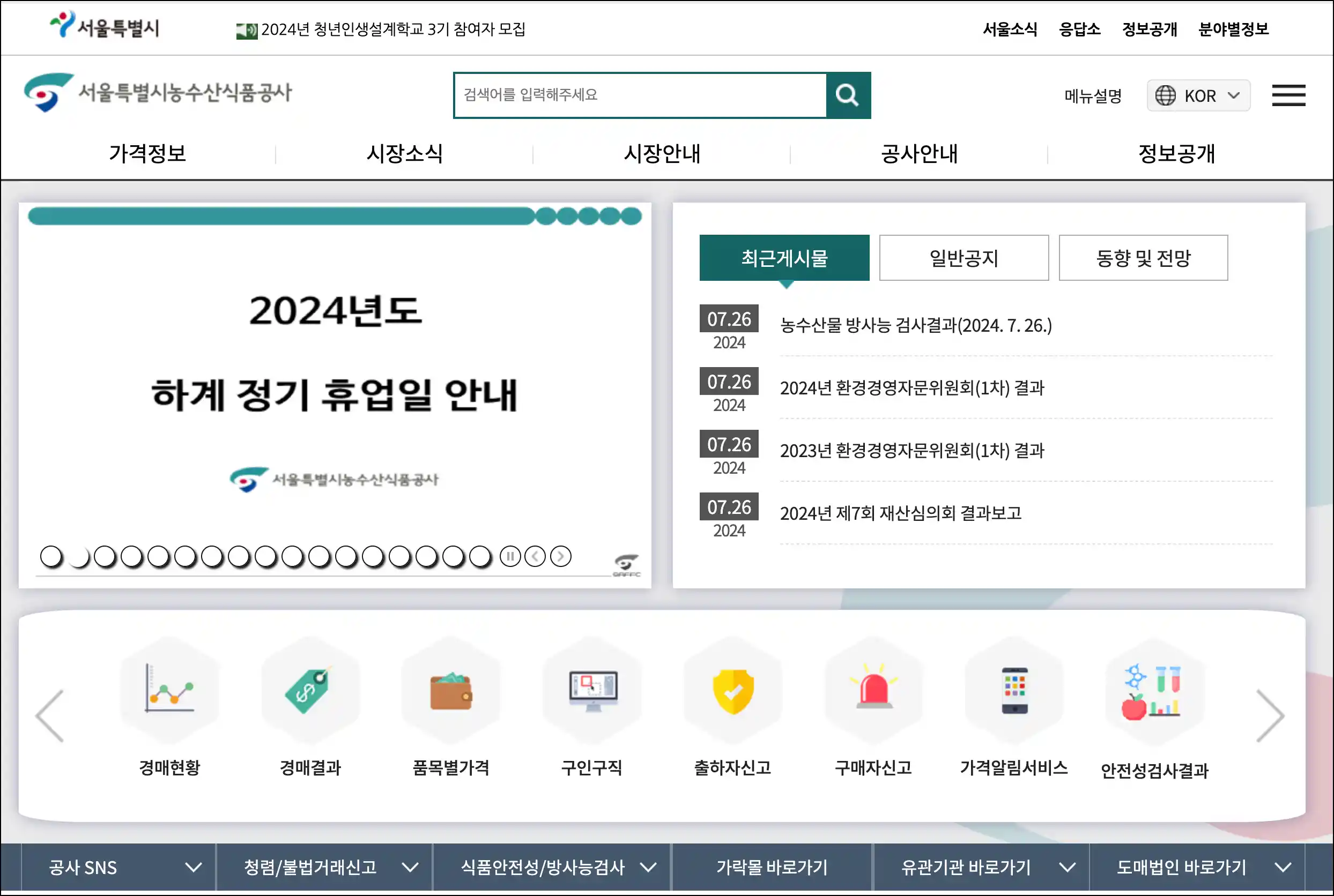Open the 농수산물 방사능 검사결과 post link
Screen dimensions: 1334x896
pyautogui.click(x=915, y=325)
